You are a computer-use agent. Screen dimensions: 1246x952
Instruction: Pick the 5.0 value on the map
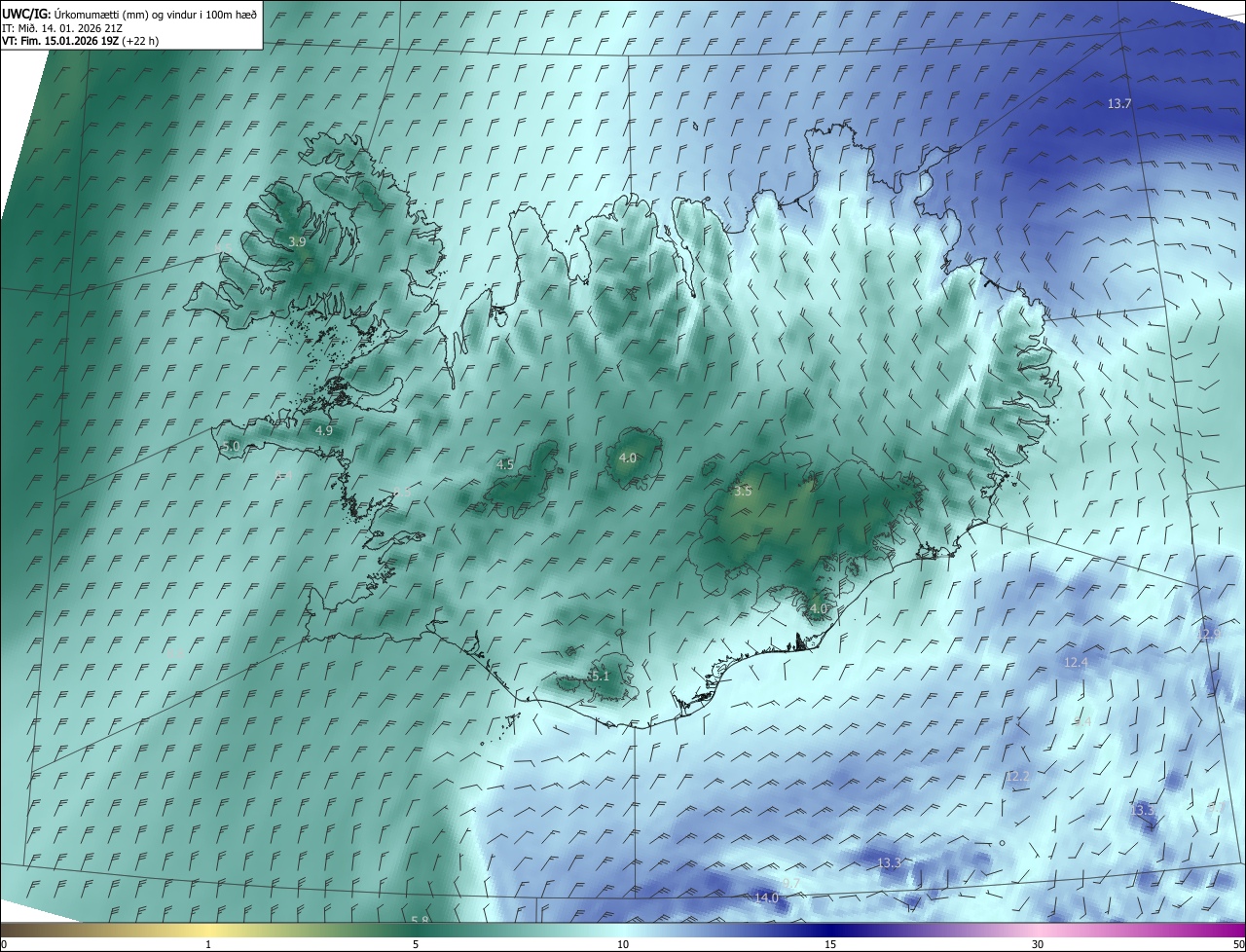coord(231,446)
